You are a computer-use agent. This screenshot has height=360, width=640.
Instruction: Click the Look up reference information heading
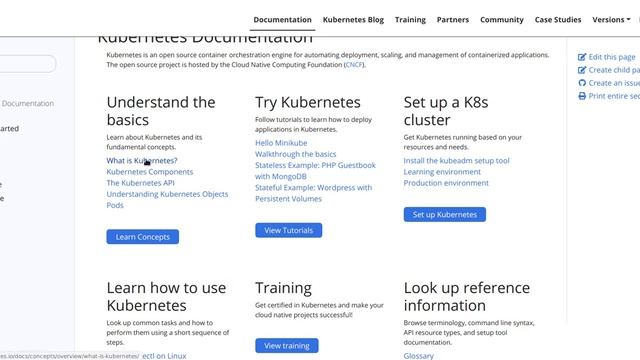click(x=467, y=297)
